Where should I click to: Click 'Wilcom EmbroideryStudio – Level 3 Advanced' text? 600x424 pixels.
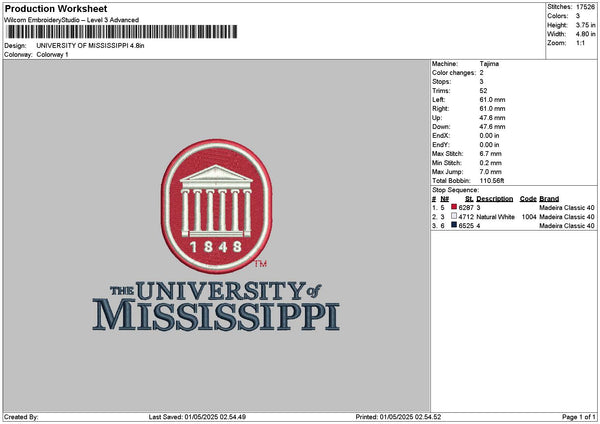tap(72, 20)
